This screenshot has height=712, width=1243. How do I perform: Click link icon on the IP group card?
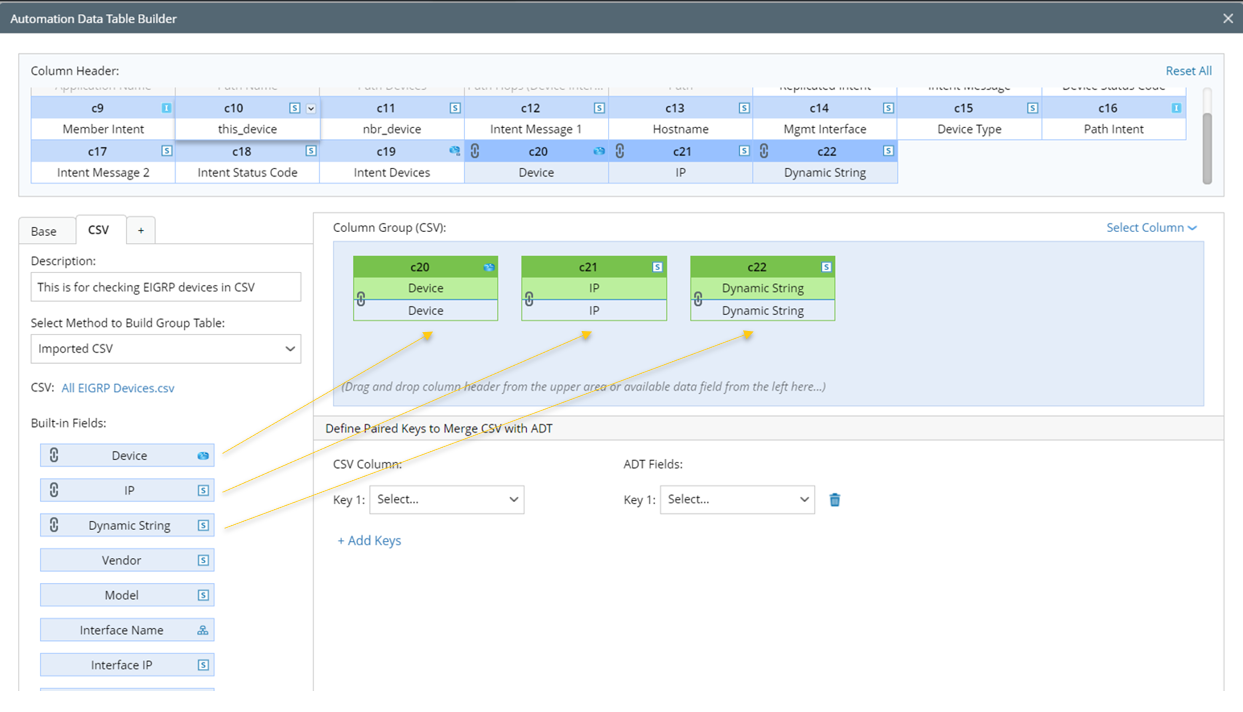click(x=529, y=298)
